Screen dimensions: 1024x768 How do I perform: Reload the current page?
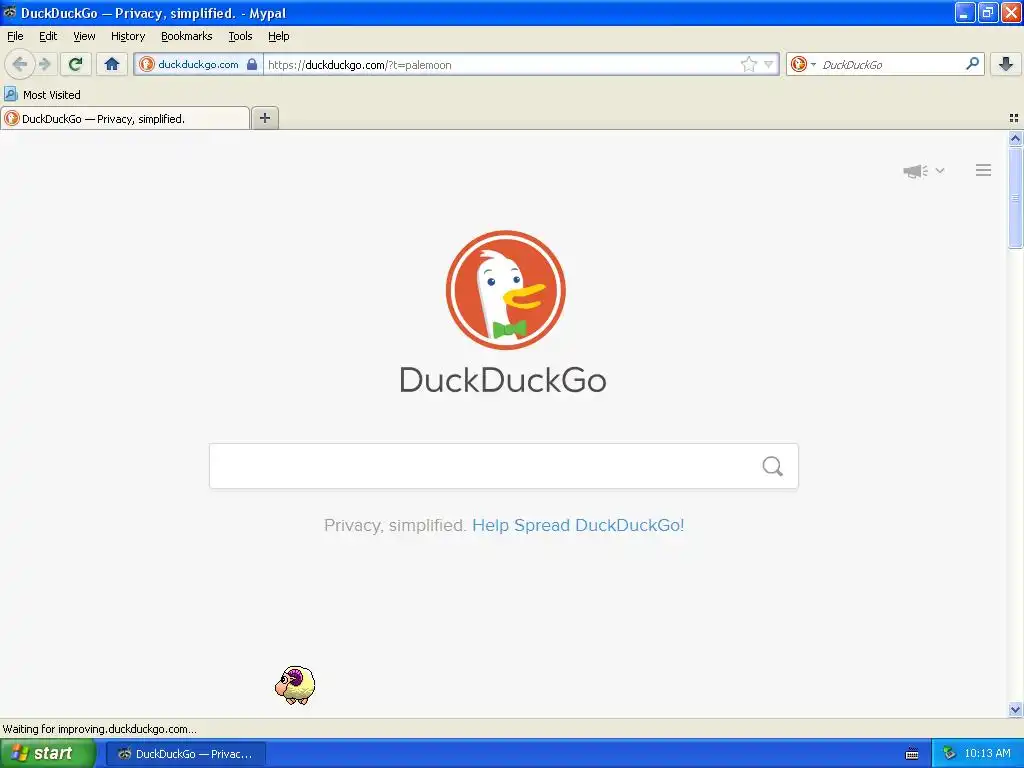76,64
